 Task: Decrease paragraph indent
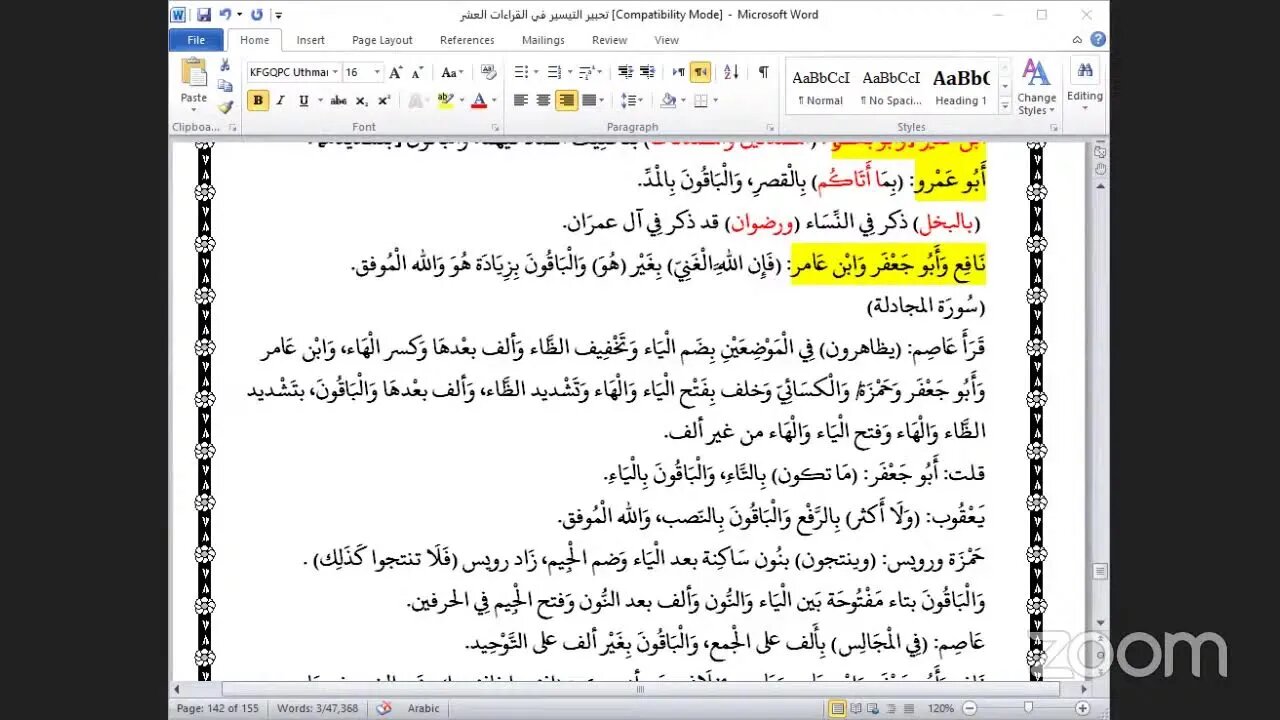[625, 72]
